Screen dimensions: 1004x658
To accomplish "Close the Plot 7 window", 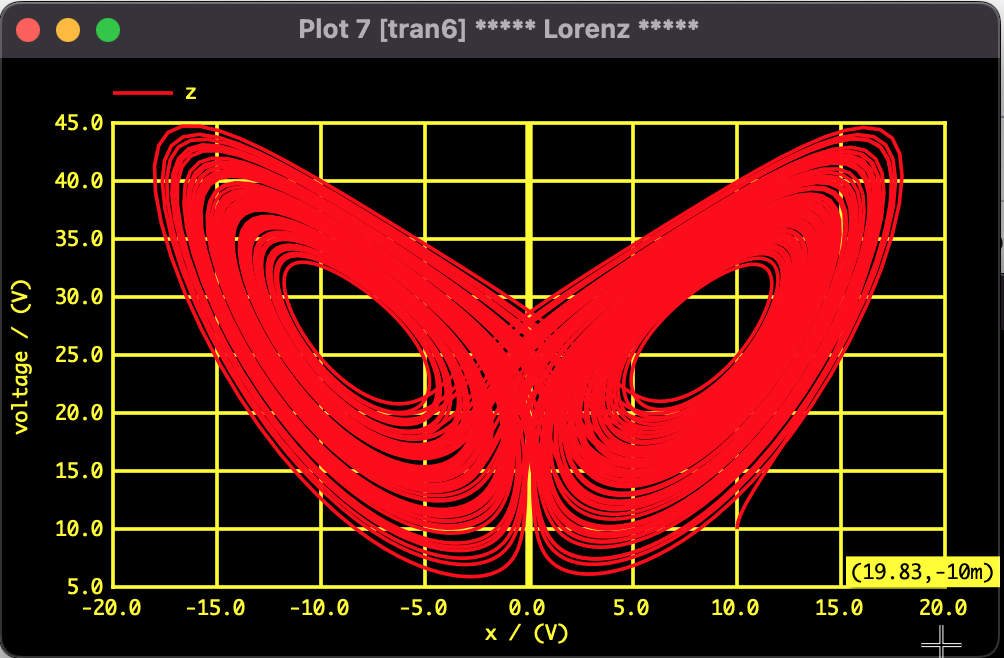I will pyautogui.click(x=28, y=30).
